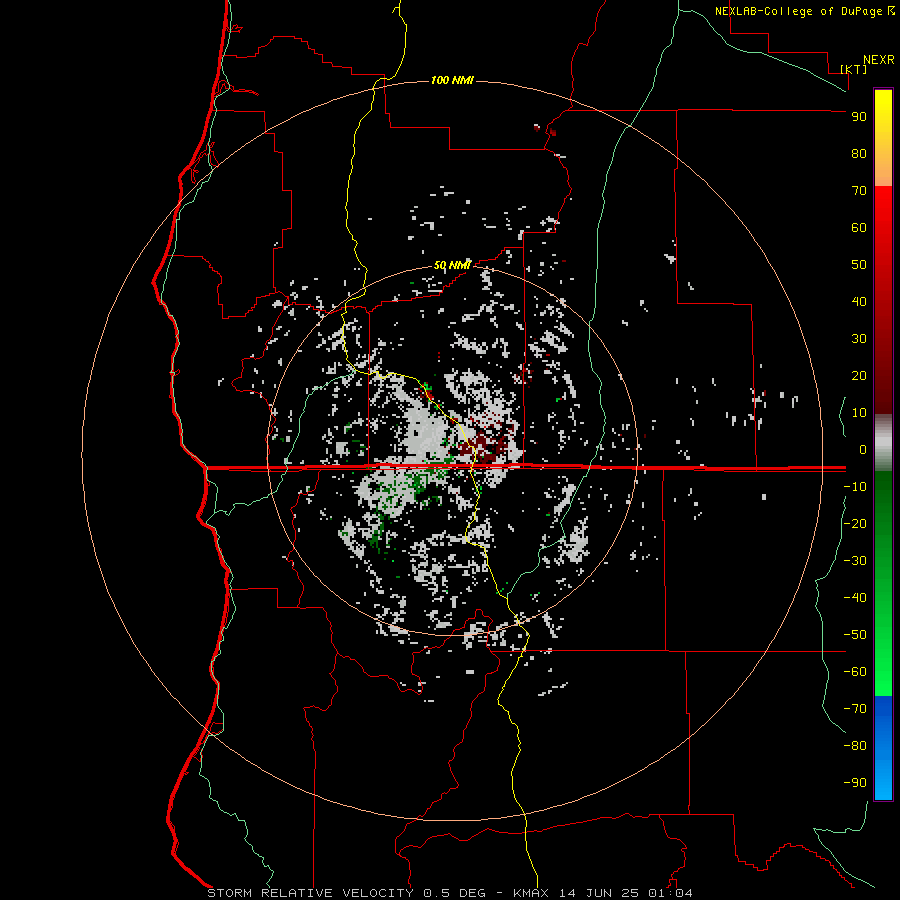
Task: Select the 60 value on the velocity scale
Action: (x=859, y=227)
